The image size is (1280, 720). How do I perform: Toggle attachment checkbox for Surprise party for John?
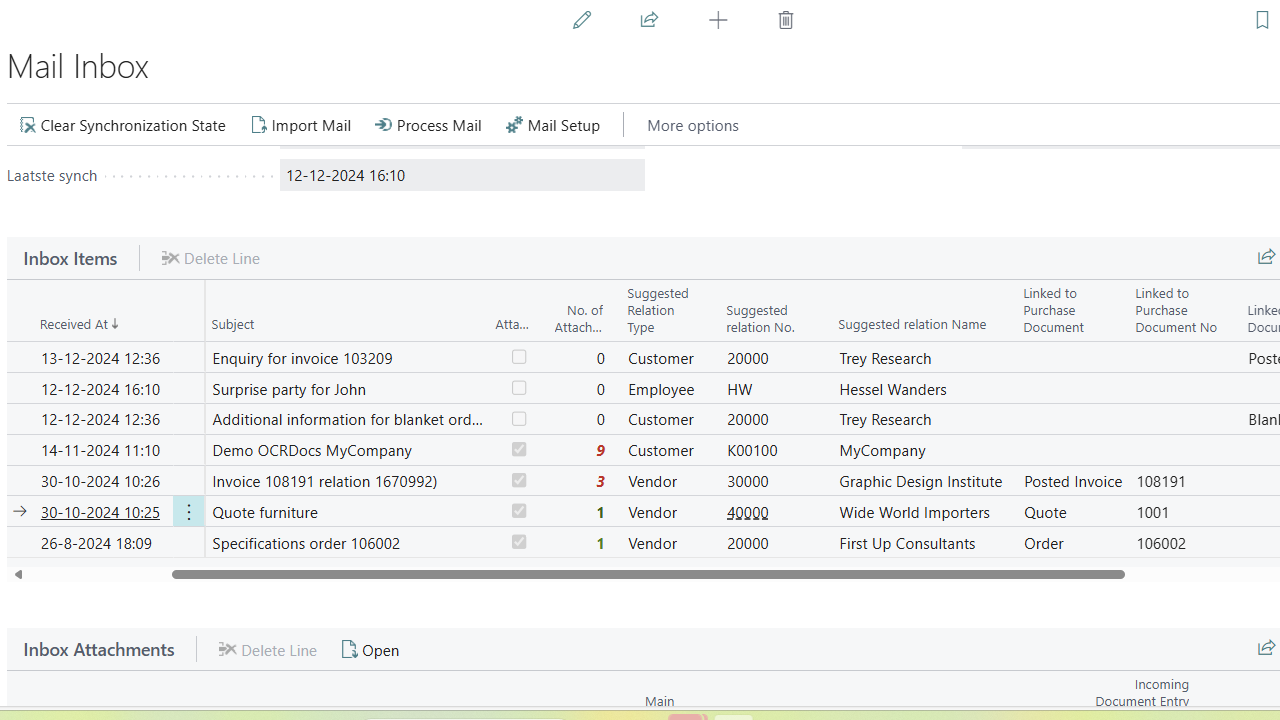tap(519, 388)
